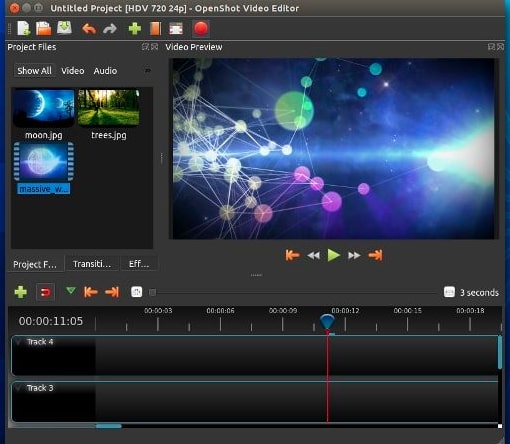Add a marker with green triangle icon
This screenshot has width=510, height=444.
(71, 291)
